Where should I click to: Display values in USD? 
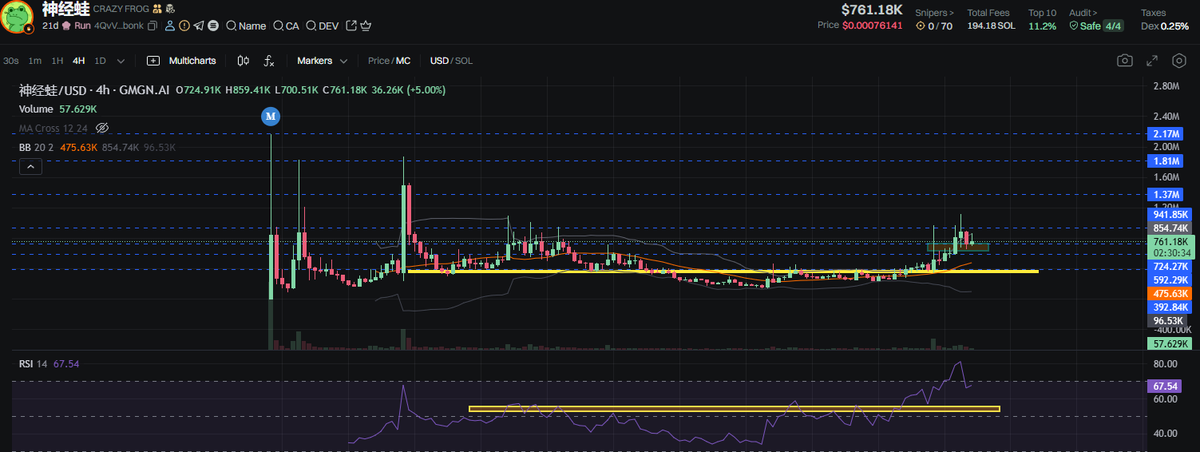440,61
